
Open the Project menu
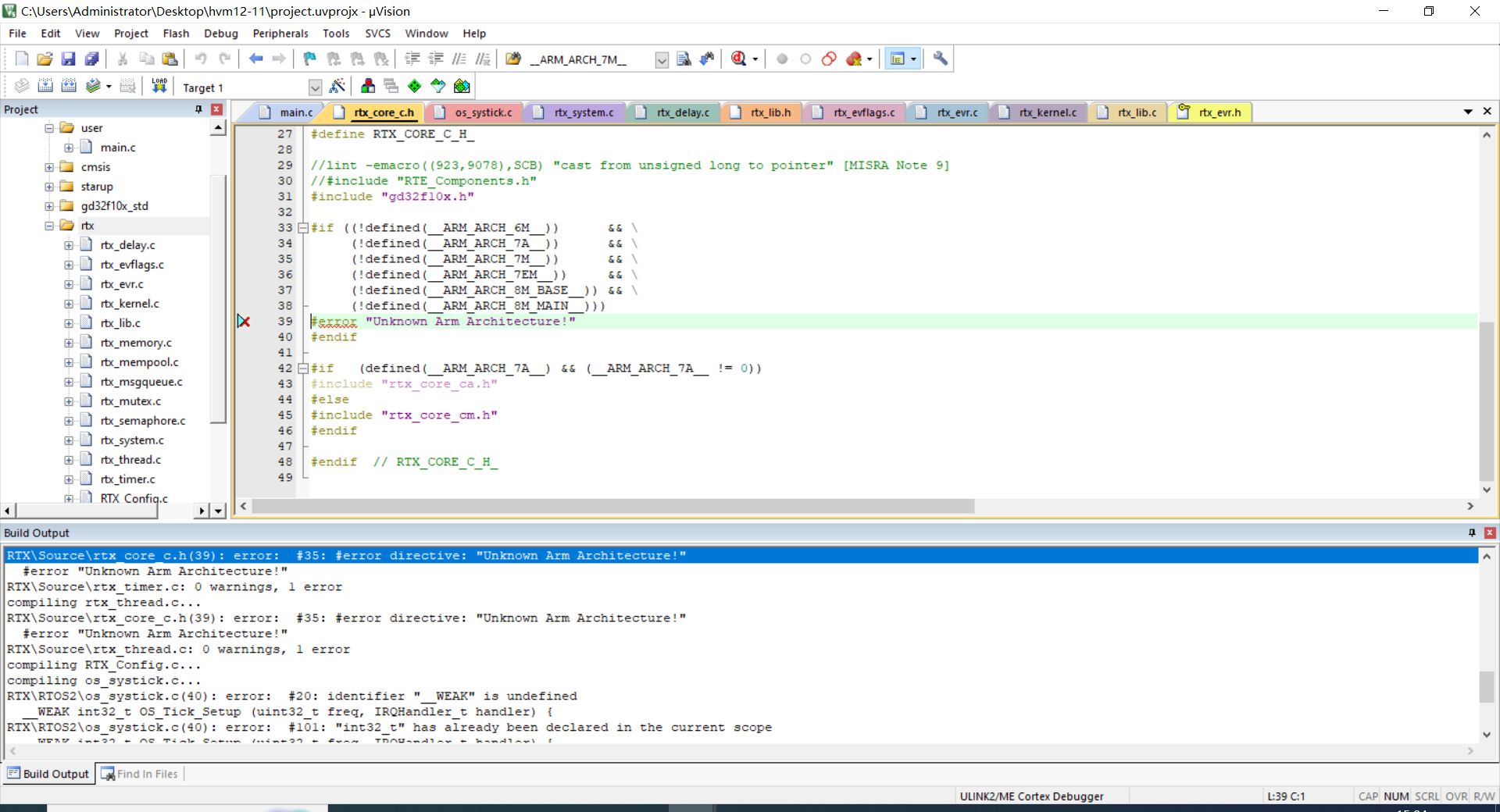(130, 34)
